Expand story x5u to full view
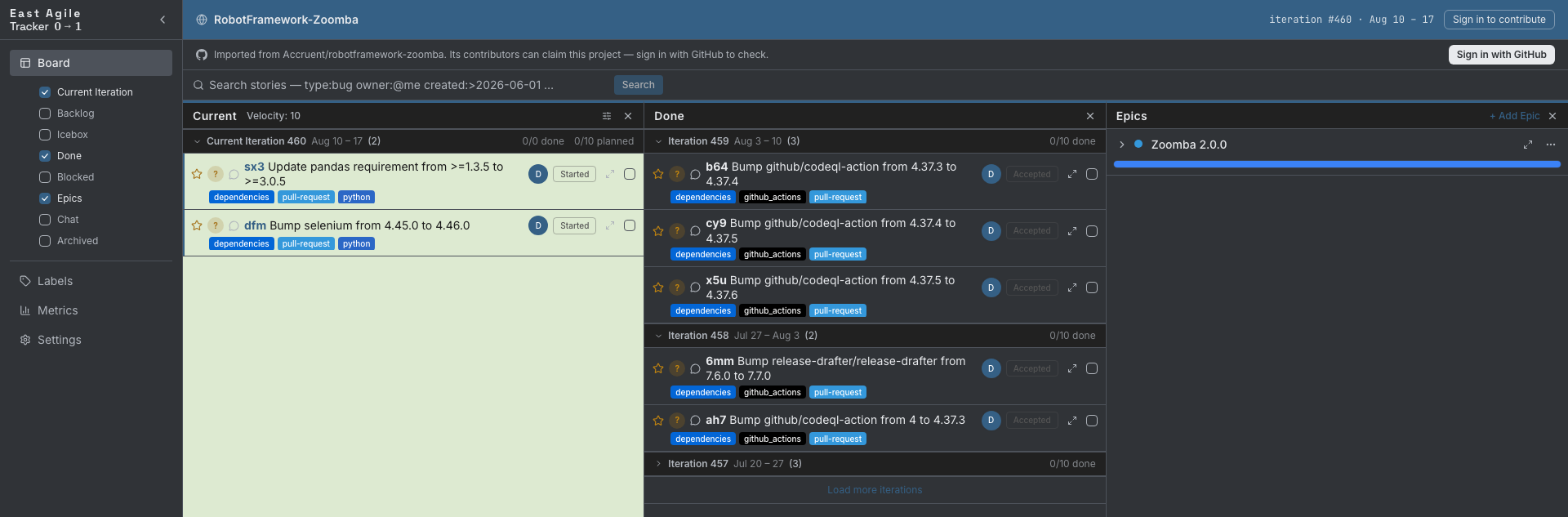Image resolution: width=1568 pixels, height=517 pixels. 1072,287
